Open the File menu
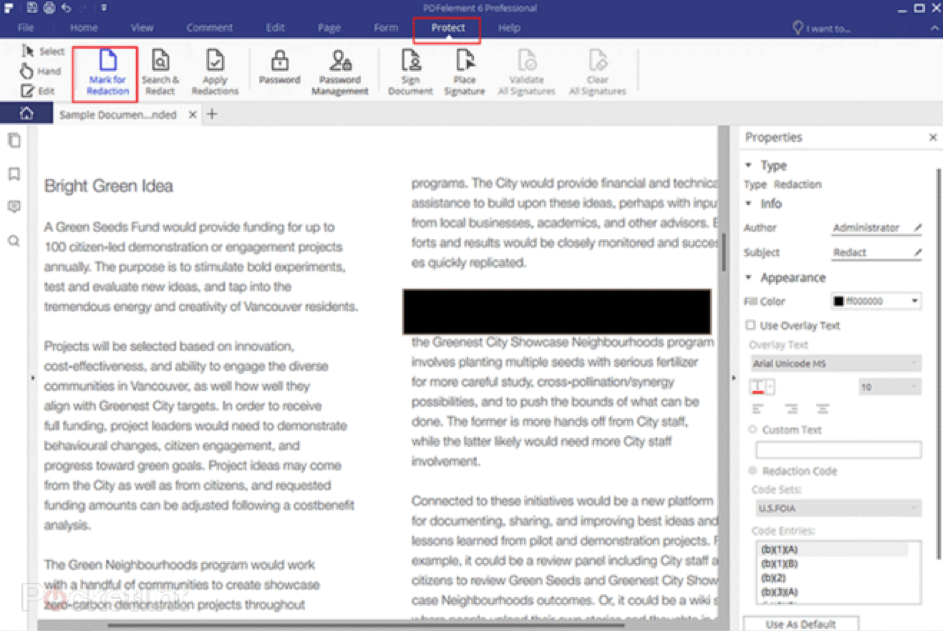Image resolution: width=943 pixels, height=631 pixels. (x=26, y=28)
